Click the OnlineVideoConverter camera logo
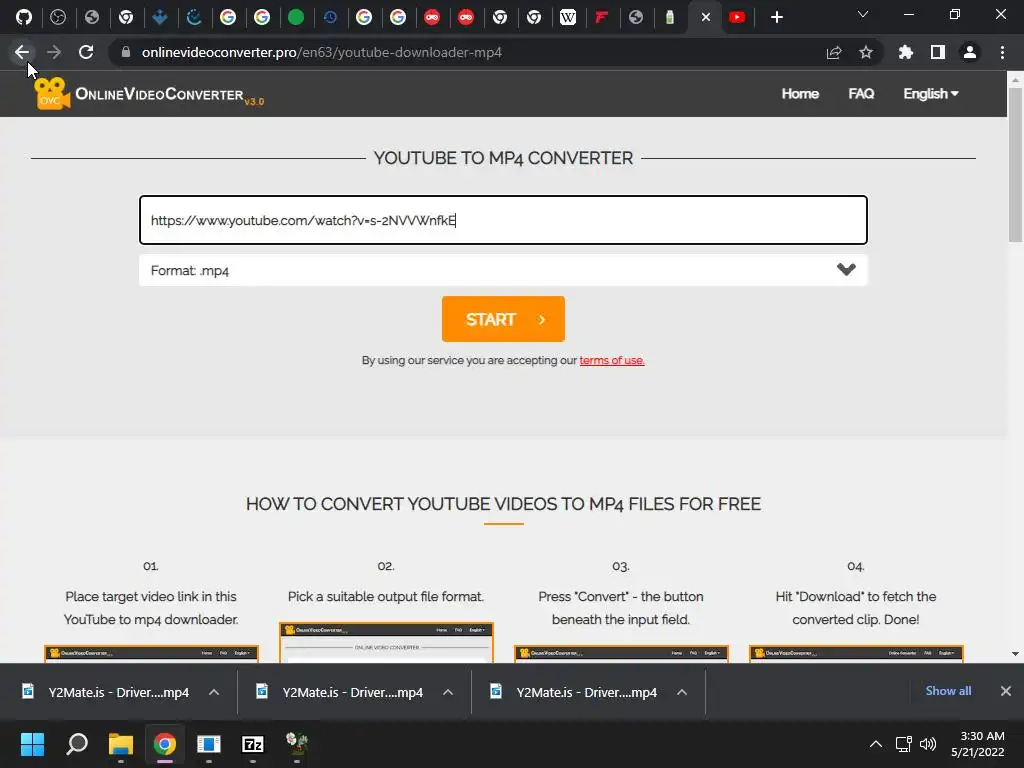The width and height of the screenshot is (1024, 768). click(x=52, y=93)
